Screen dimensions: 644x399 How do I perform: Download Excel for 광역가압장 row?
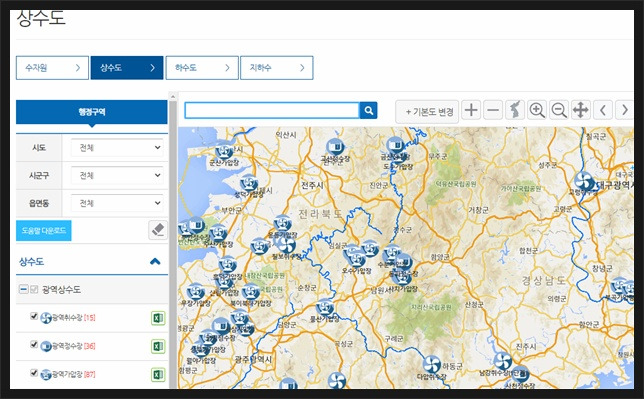tap(158, 374)
